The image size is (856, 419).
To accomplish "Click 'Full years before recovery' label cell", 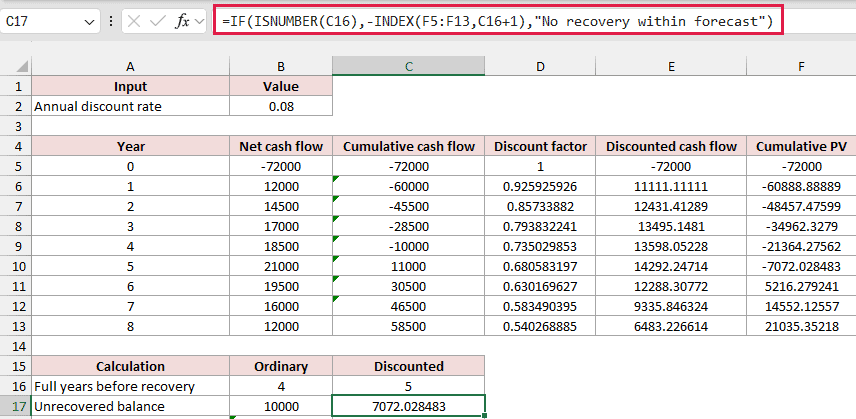I will click(130, 386).
